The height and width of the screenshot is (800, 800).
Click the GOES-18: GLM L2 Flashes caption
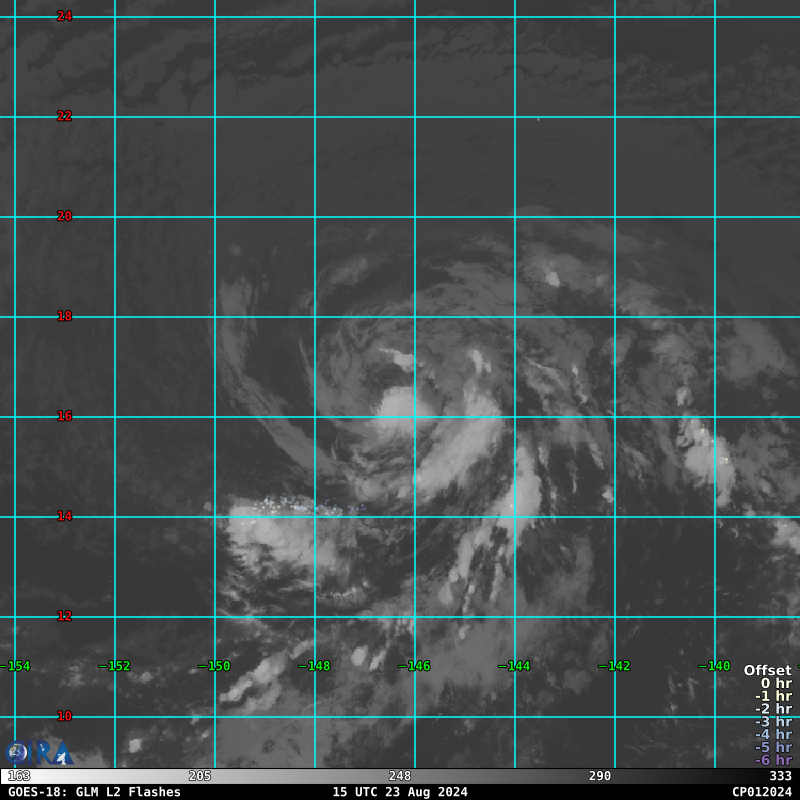[94, 792]
